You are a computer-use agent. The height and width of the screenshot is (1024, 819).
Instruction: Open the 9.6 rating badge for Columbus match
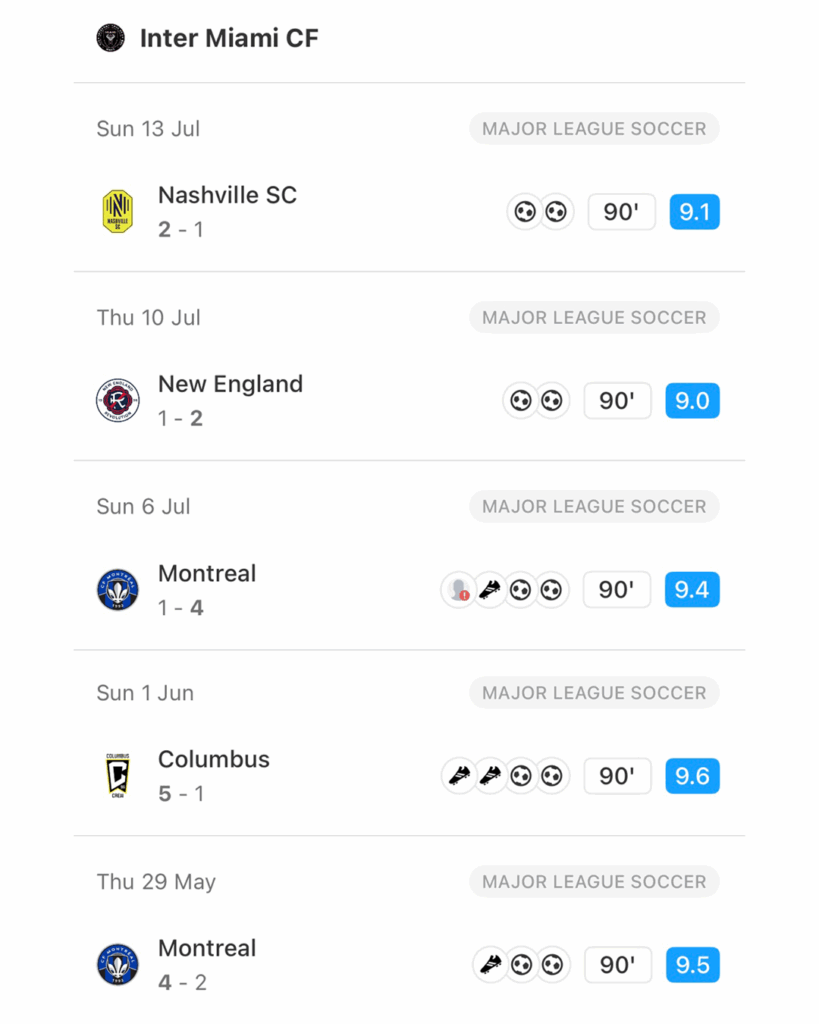pyautogui.click(x=692, y=776)
